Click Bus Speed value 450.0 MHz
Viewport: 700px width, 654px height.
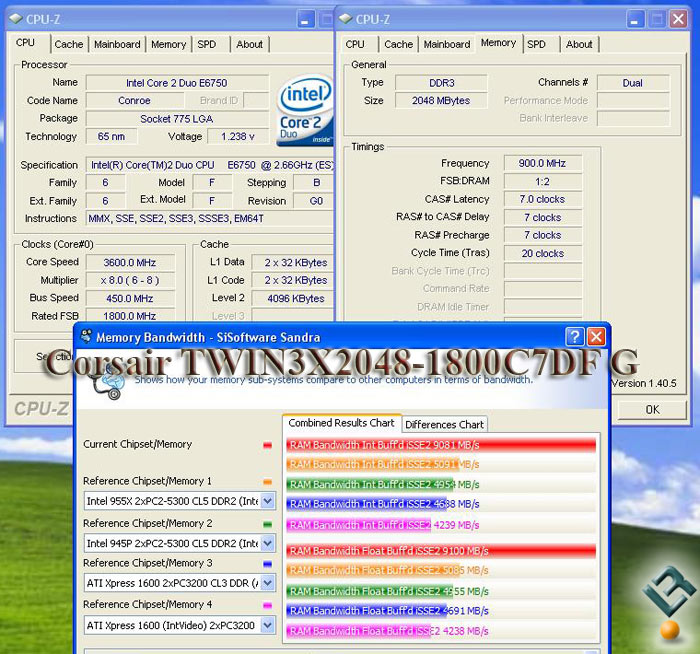130,298
